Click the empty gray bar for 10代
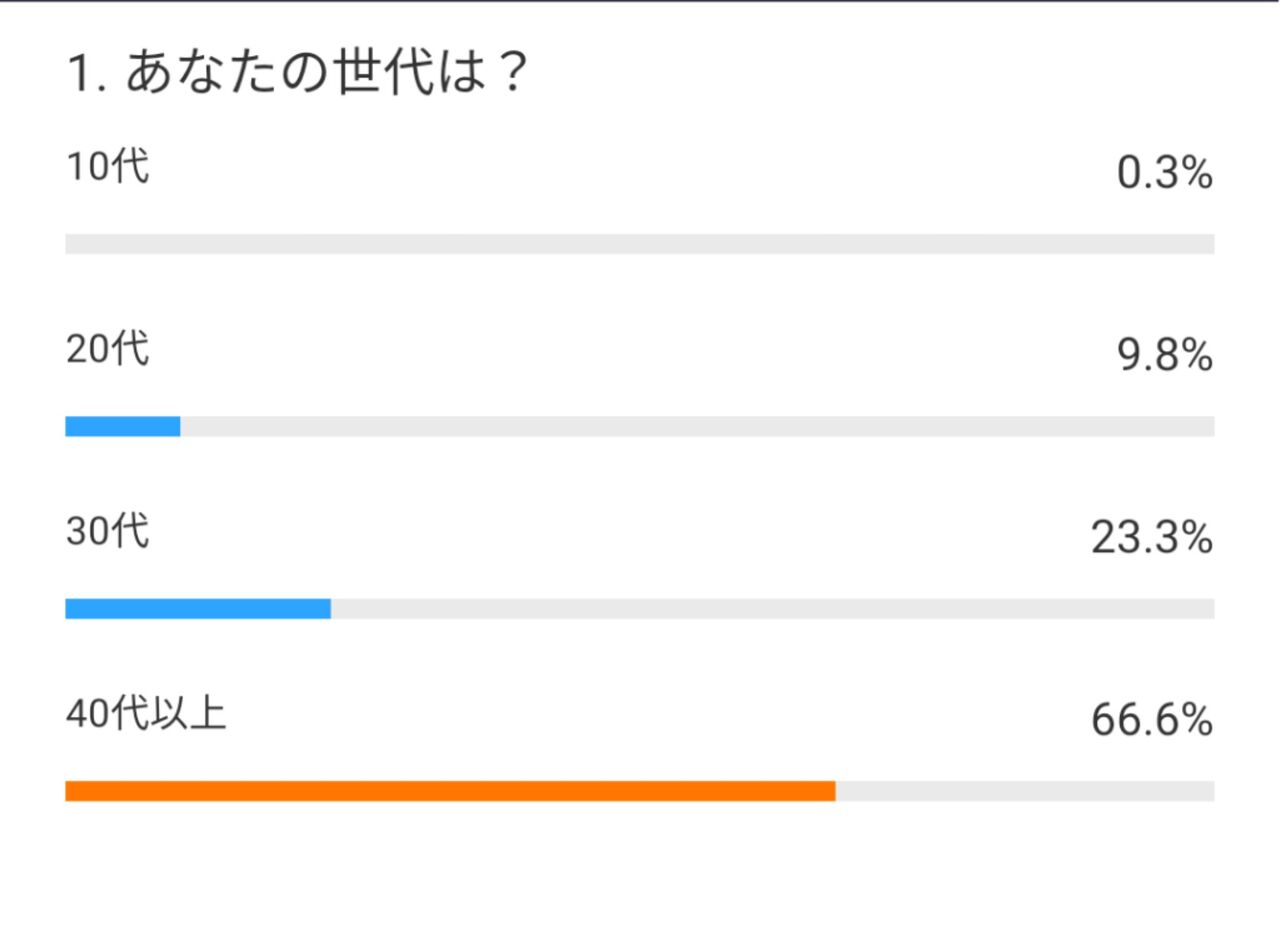This screenshot has height=949, width=1280. (640, 244)
